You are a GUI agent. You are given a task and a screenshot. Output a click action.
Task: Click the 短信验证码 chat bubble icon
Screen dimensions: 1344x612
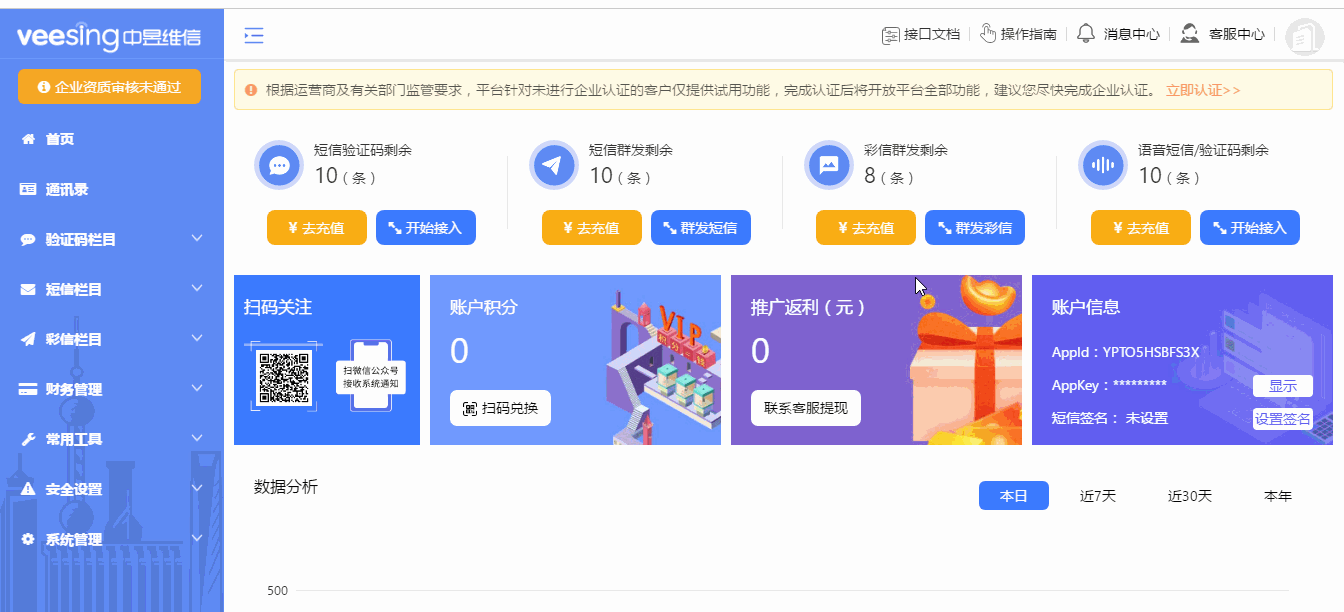(279, 165)
